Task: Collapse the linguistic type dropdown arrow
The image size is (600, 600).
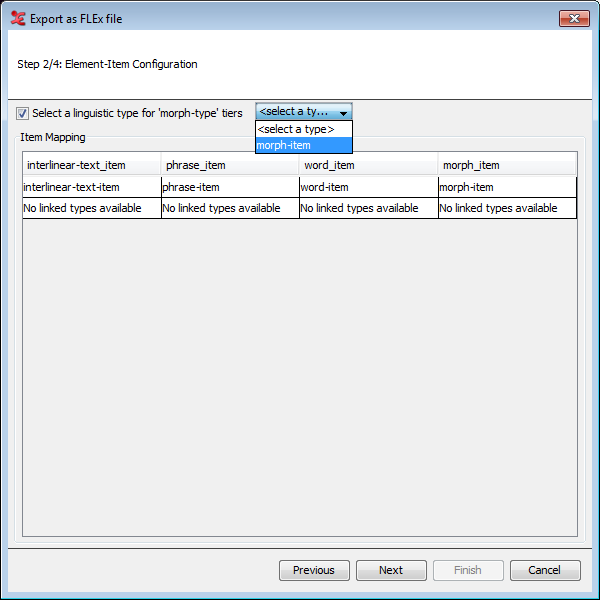Action: (343, 113)
